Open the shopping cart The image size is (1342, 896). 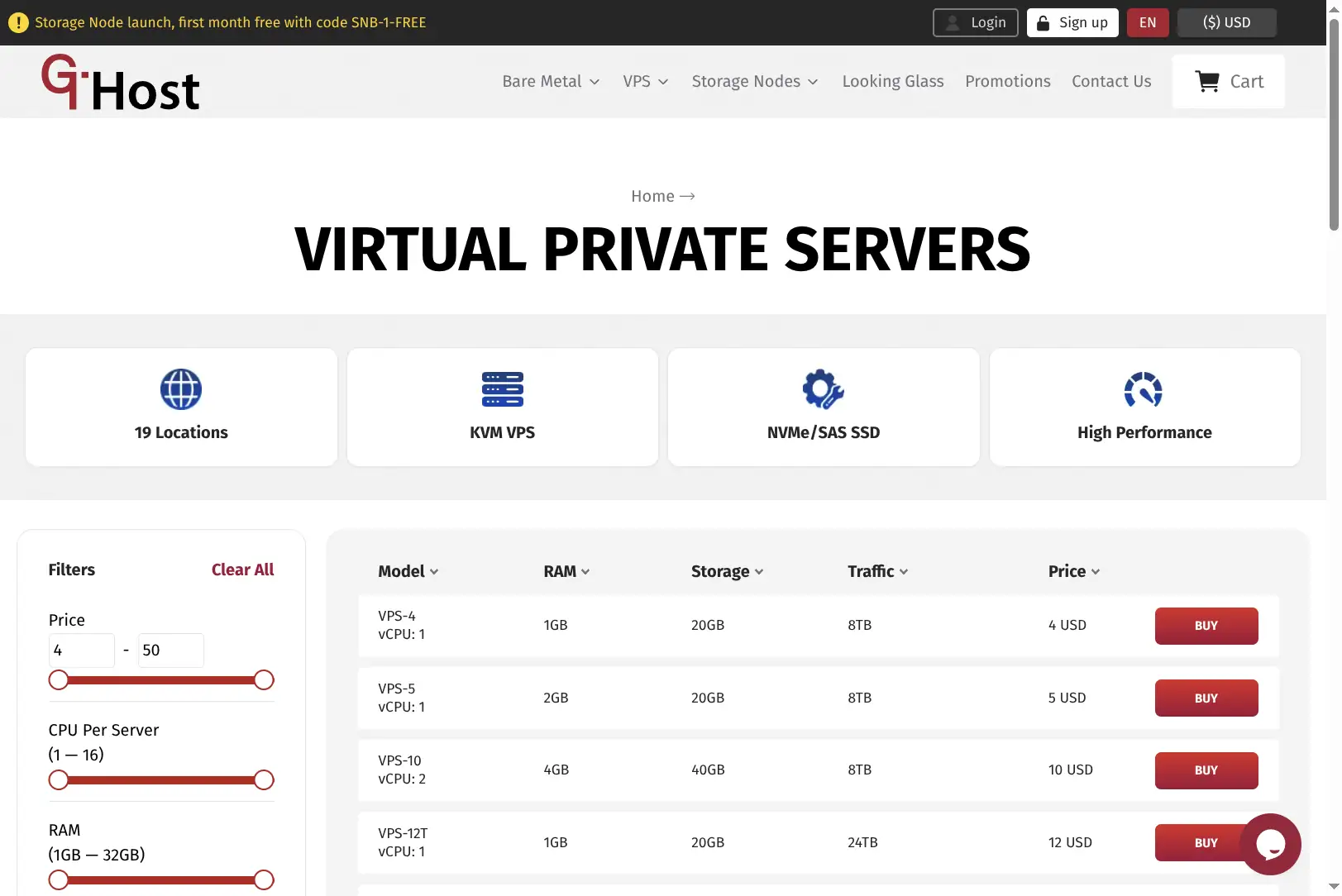click(x=1228, y=81)
